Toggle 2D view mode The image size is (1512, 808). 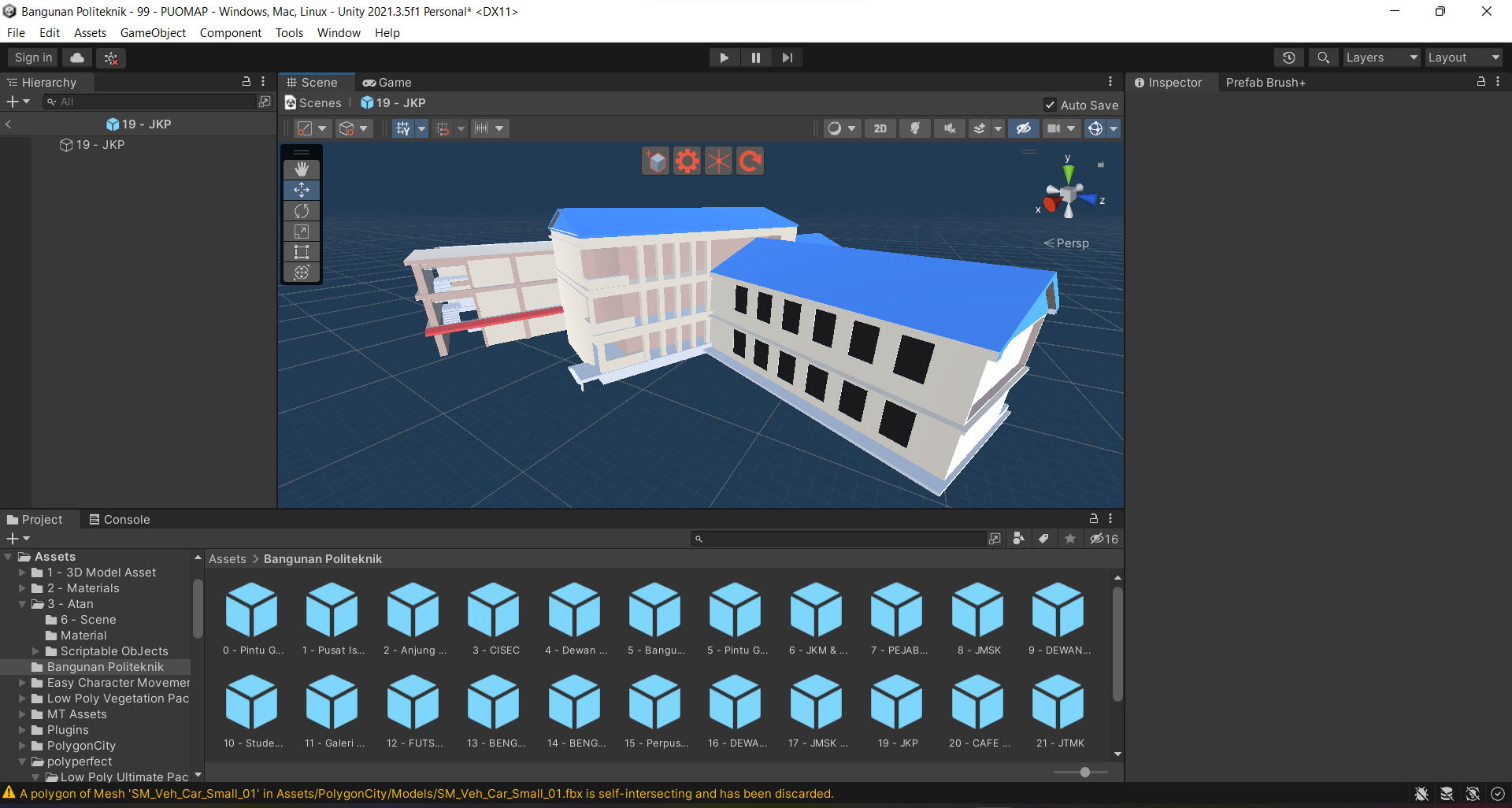880,128
